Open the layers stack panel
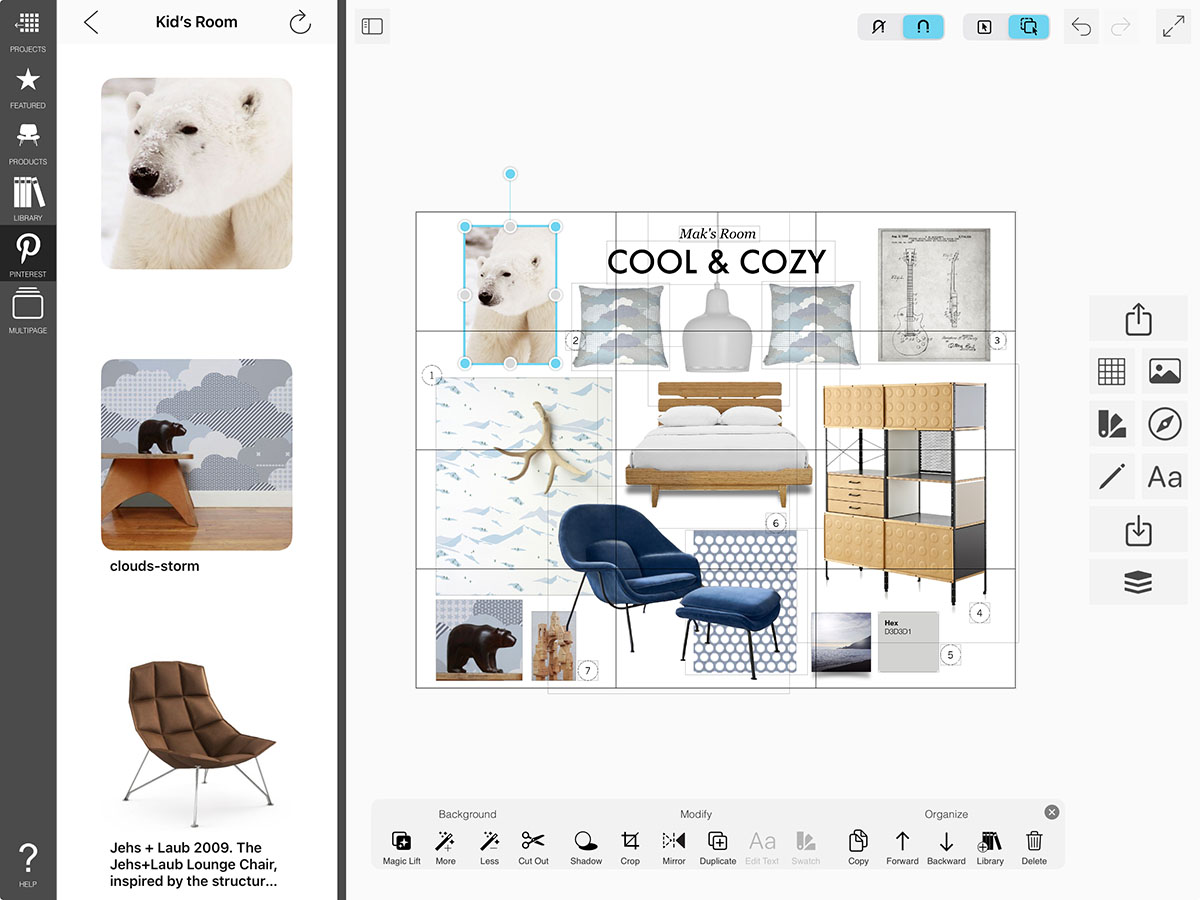The height and width of the screenshot is (900, 1200). tap(1138, 582)
